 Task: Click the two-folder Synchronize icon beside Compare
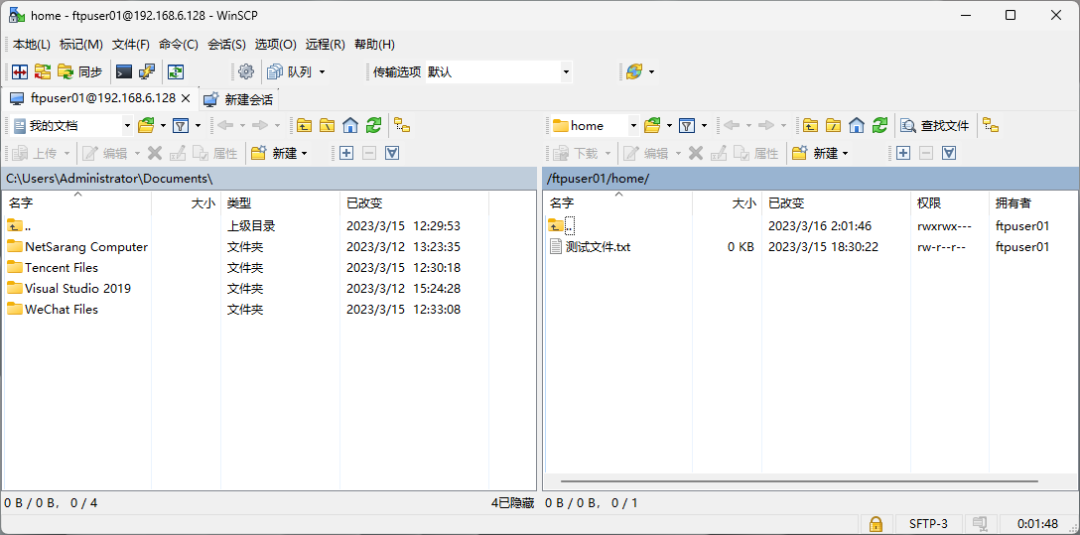pyautogui.click(x=43, y=72)
